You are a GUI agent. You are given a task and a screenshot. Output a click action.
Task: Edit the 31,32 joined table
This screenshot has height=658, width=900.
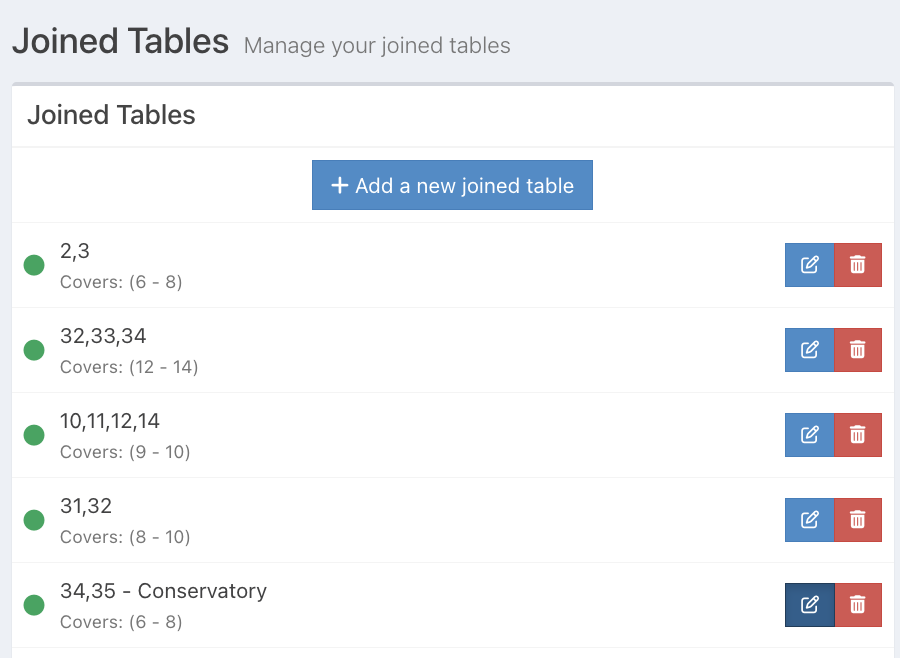(x=809, y=520)
